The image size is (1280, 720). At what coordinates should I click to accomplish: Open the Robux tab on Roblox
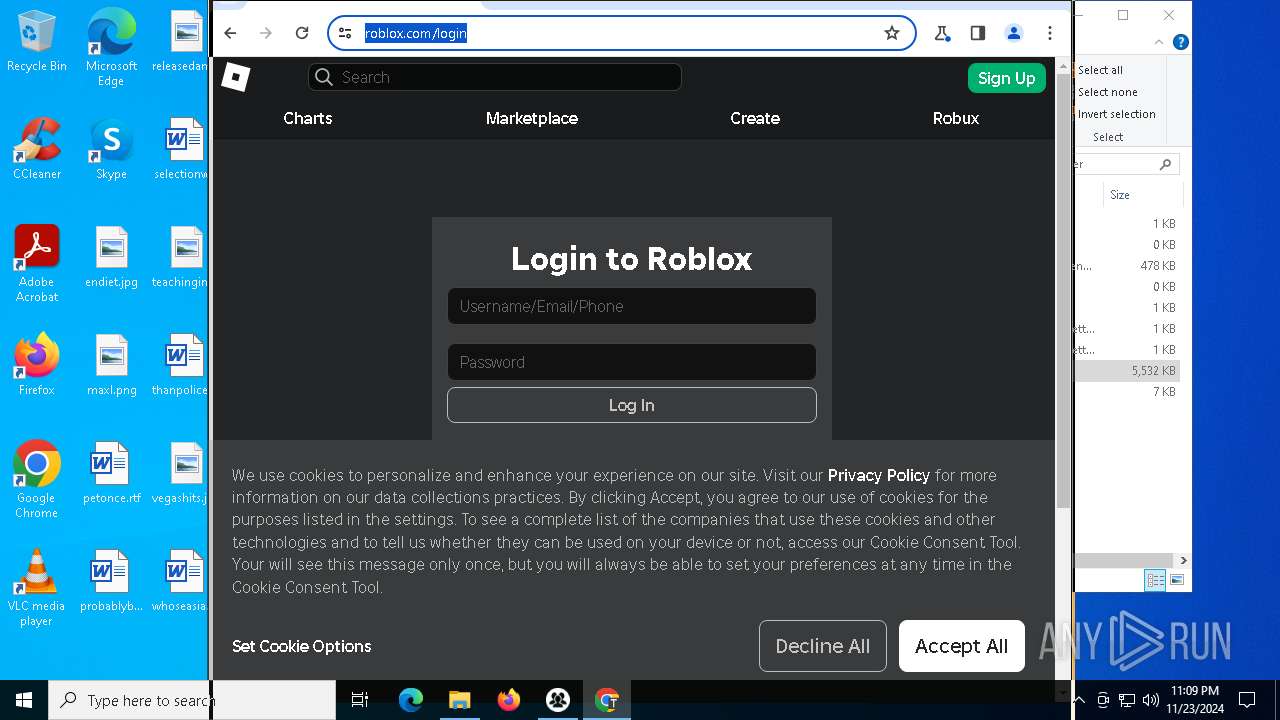click(956, 118)
